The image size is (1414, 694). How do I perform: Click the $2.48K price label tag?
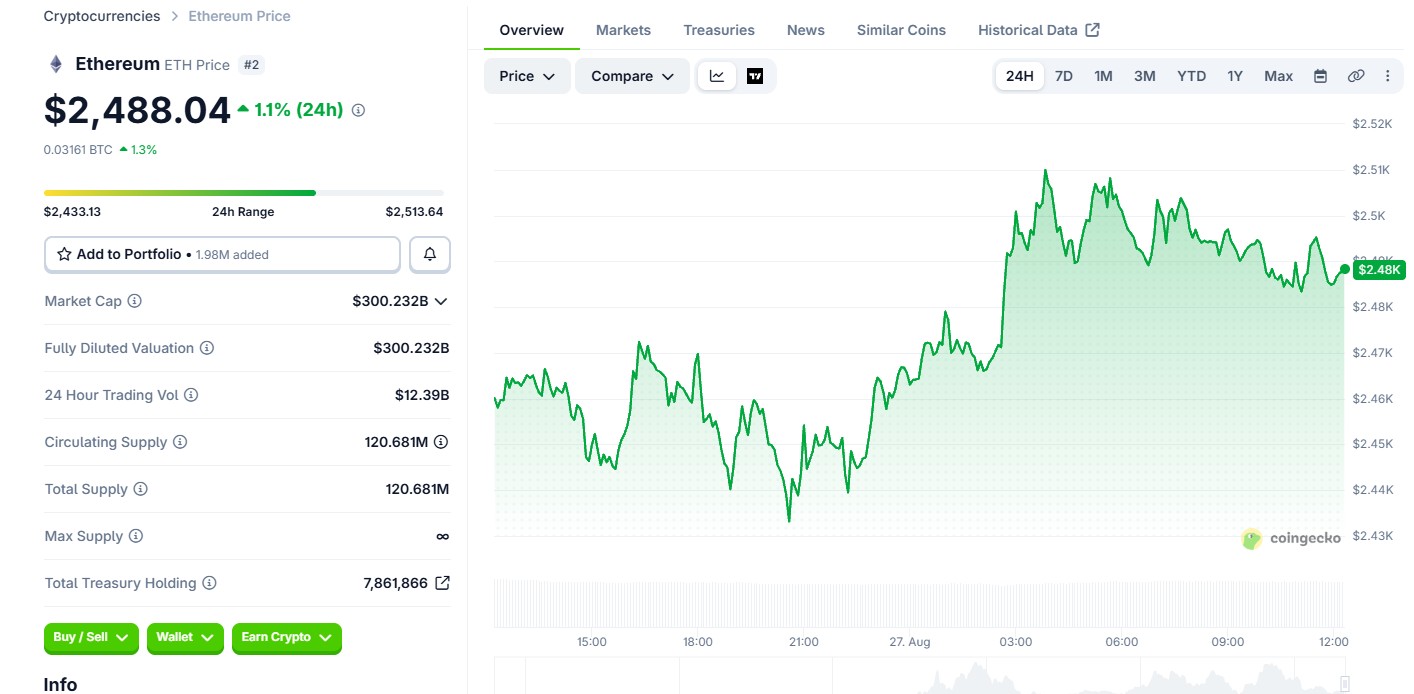[1380, 269]
